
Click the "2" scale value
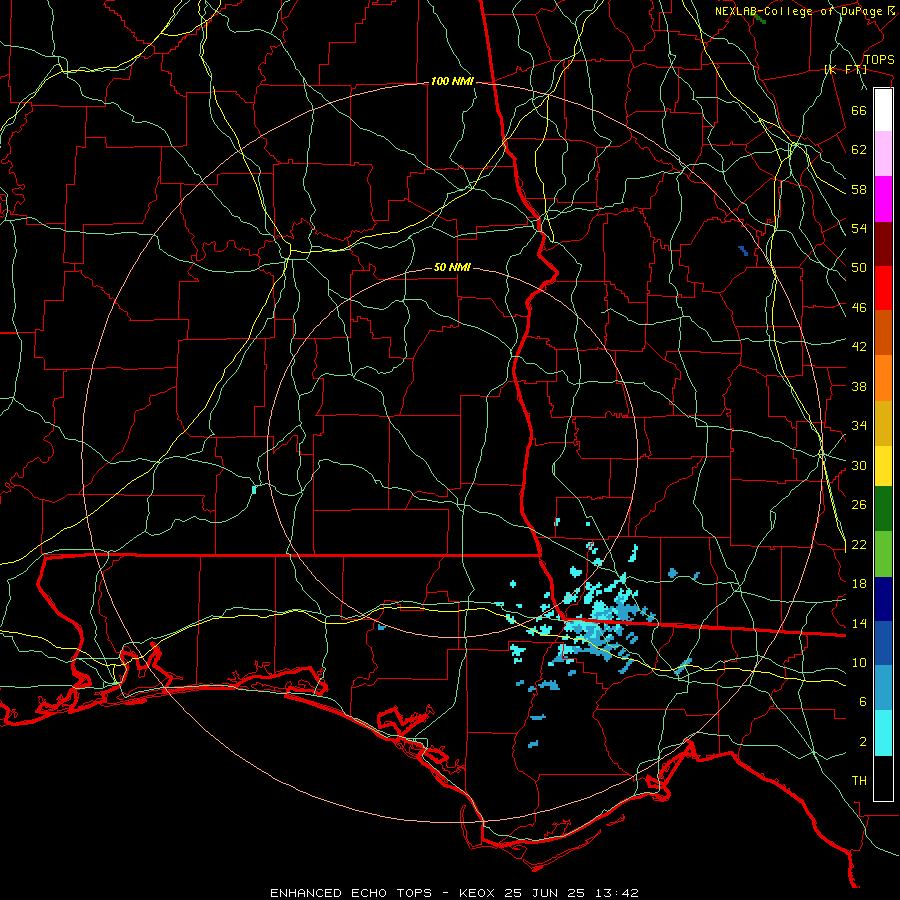[x=863, y=741]
